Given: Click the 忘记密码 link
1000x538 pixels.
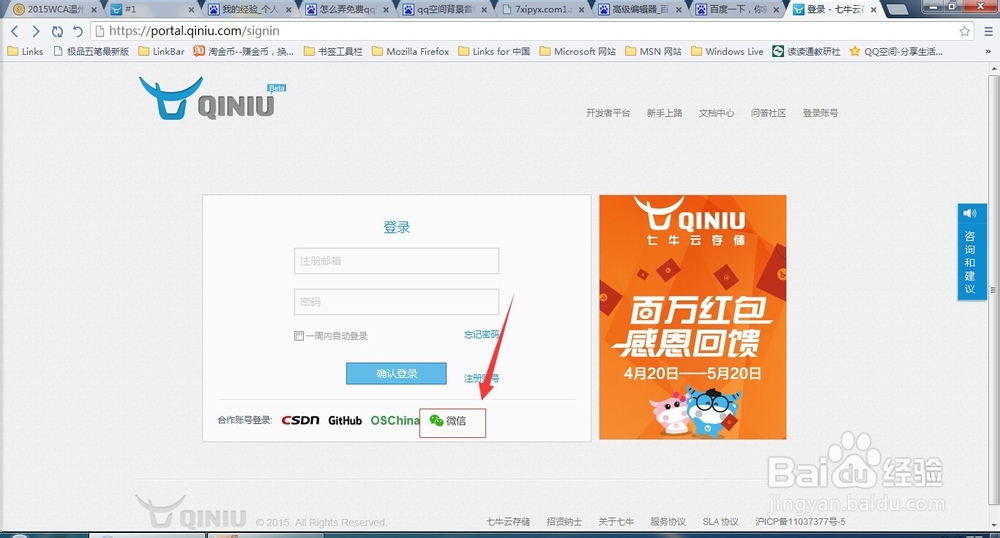Looking at the screenshot, I should click(x=481, y=335).
